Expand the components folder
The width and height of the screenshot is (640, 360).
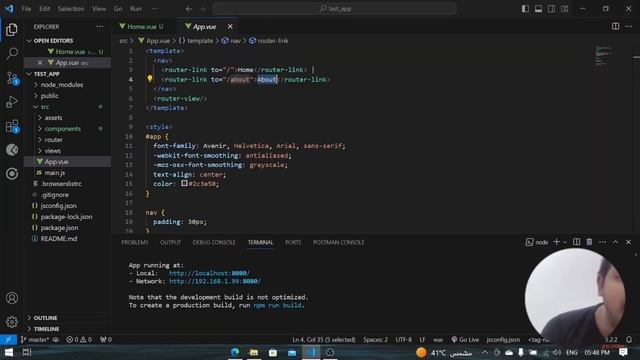tap(62, 129)
